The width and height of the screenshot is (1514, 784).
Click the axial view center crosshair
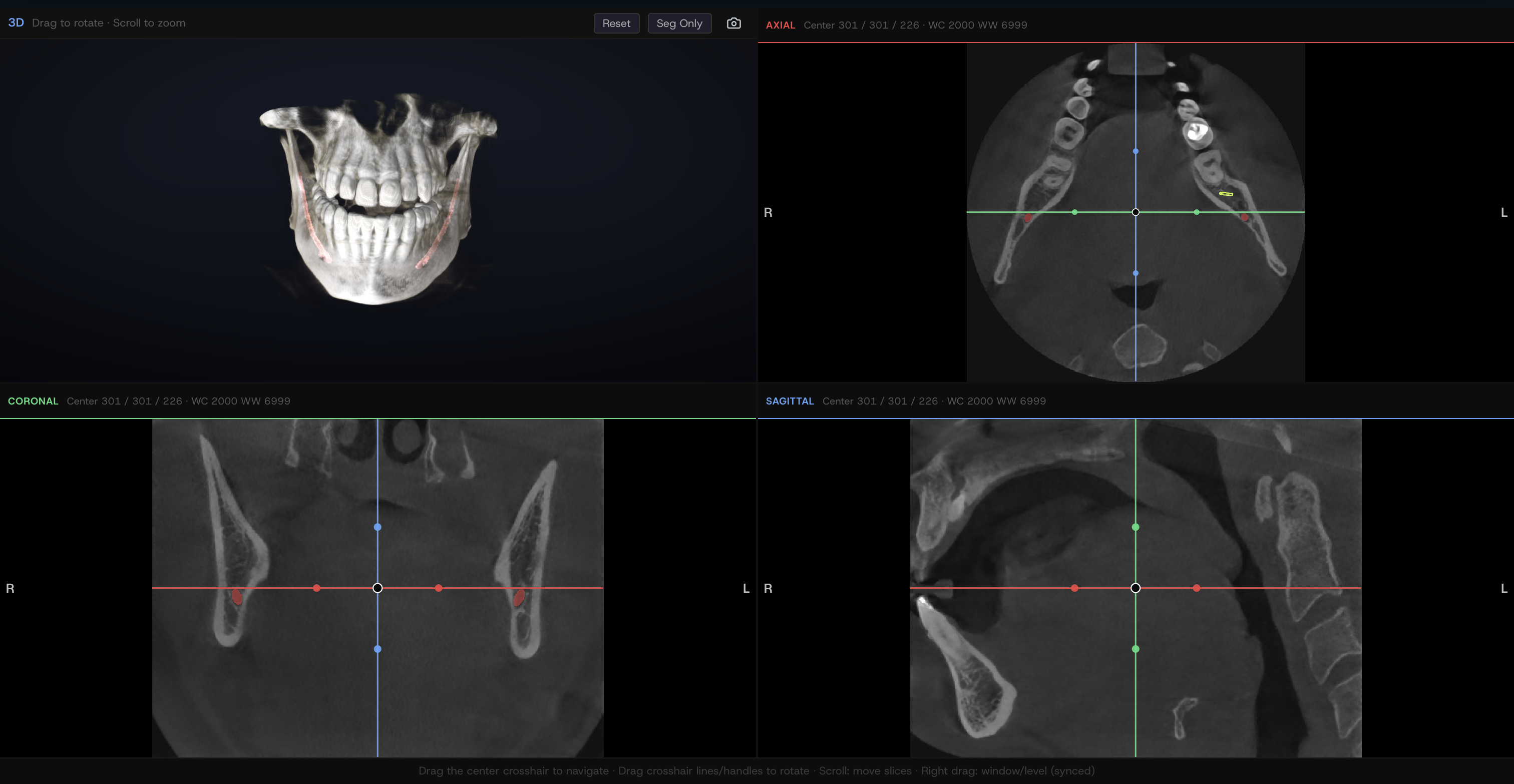point(1135,212)
